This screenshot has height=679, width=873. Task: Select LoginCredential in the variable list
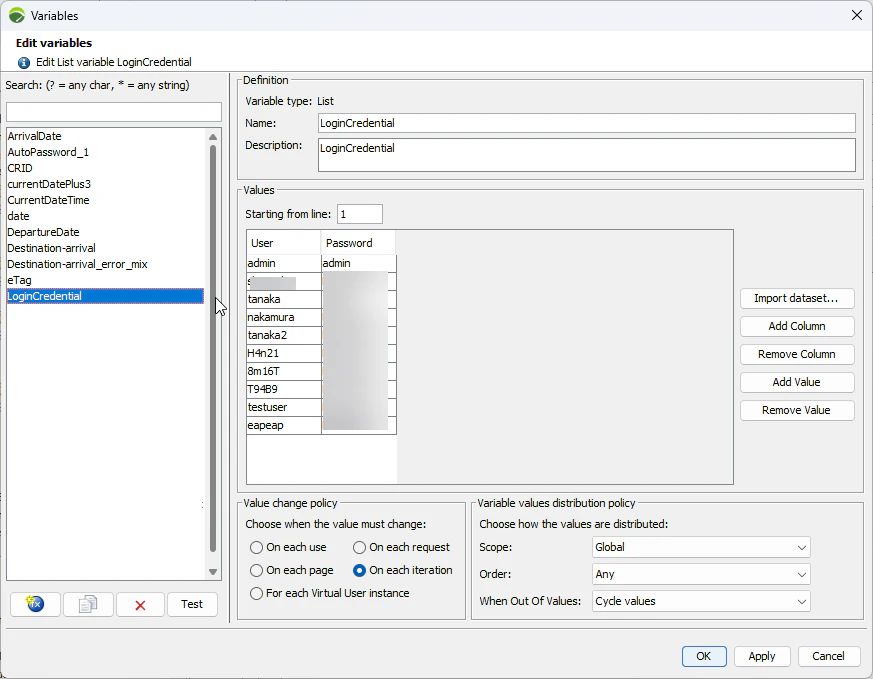pos(105,296)
